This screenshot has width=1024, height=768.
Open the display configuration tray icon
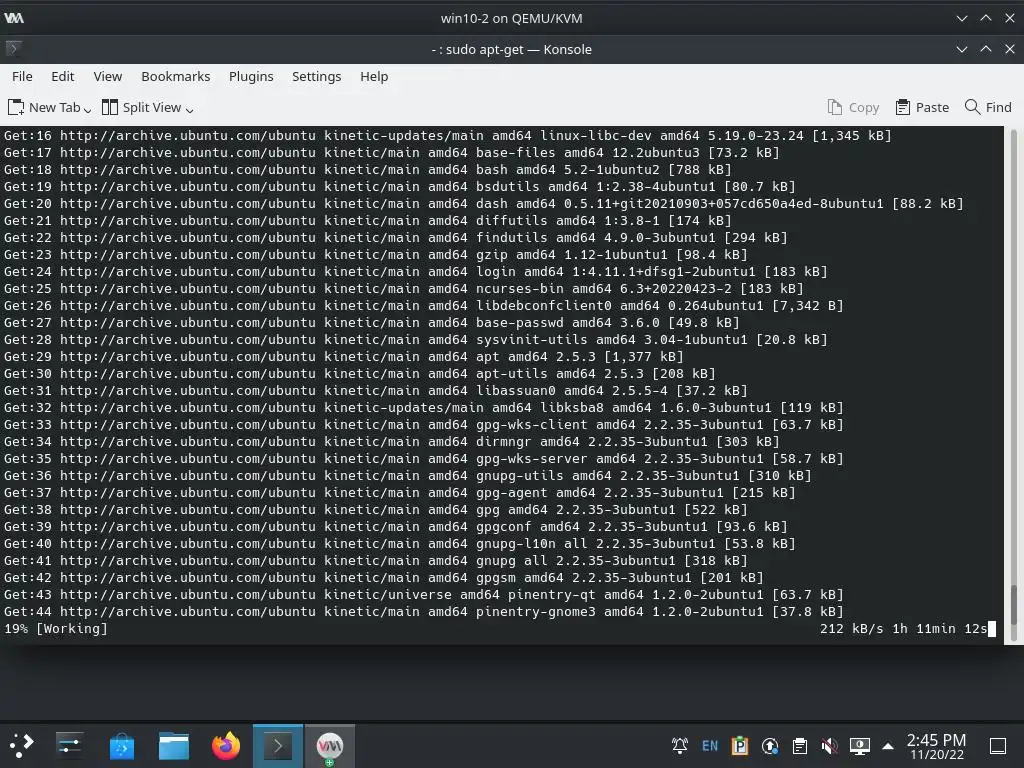(859, 745)
